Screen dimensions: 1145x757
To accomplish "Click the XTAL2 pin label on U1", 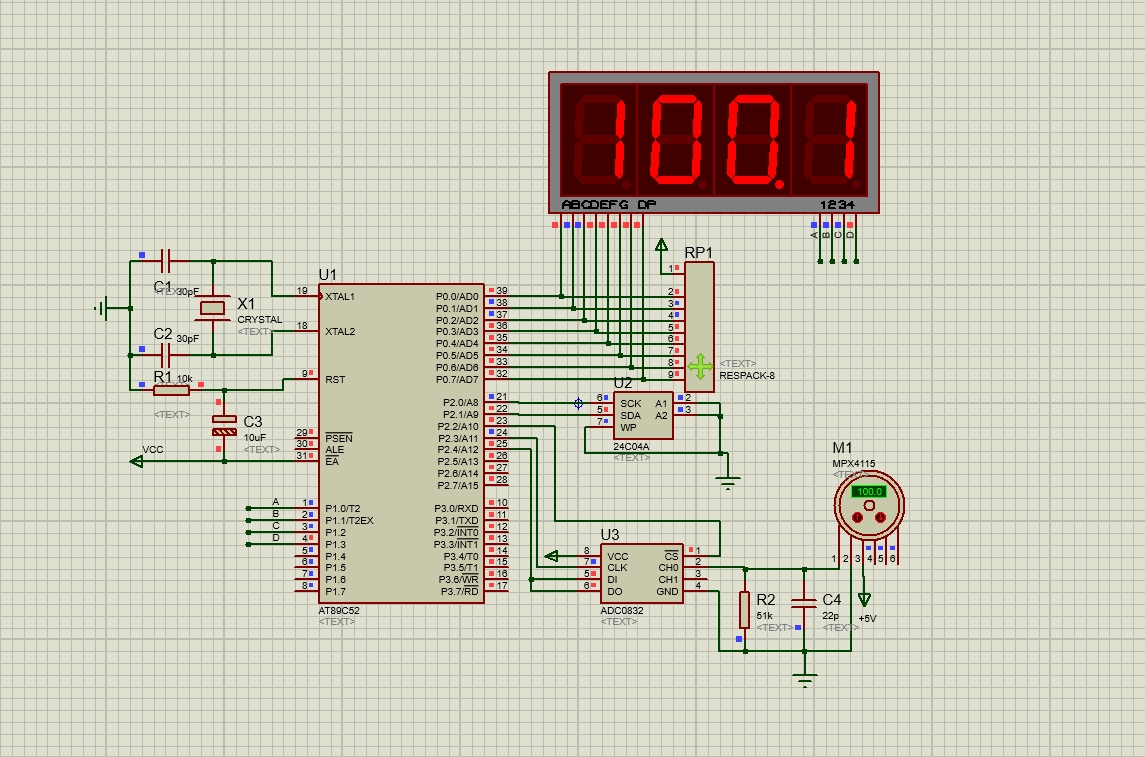I will (340, 331).
